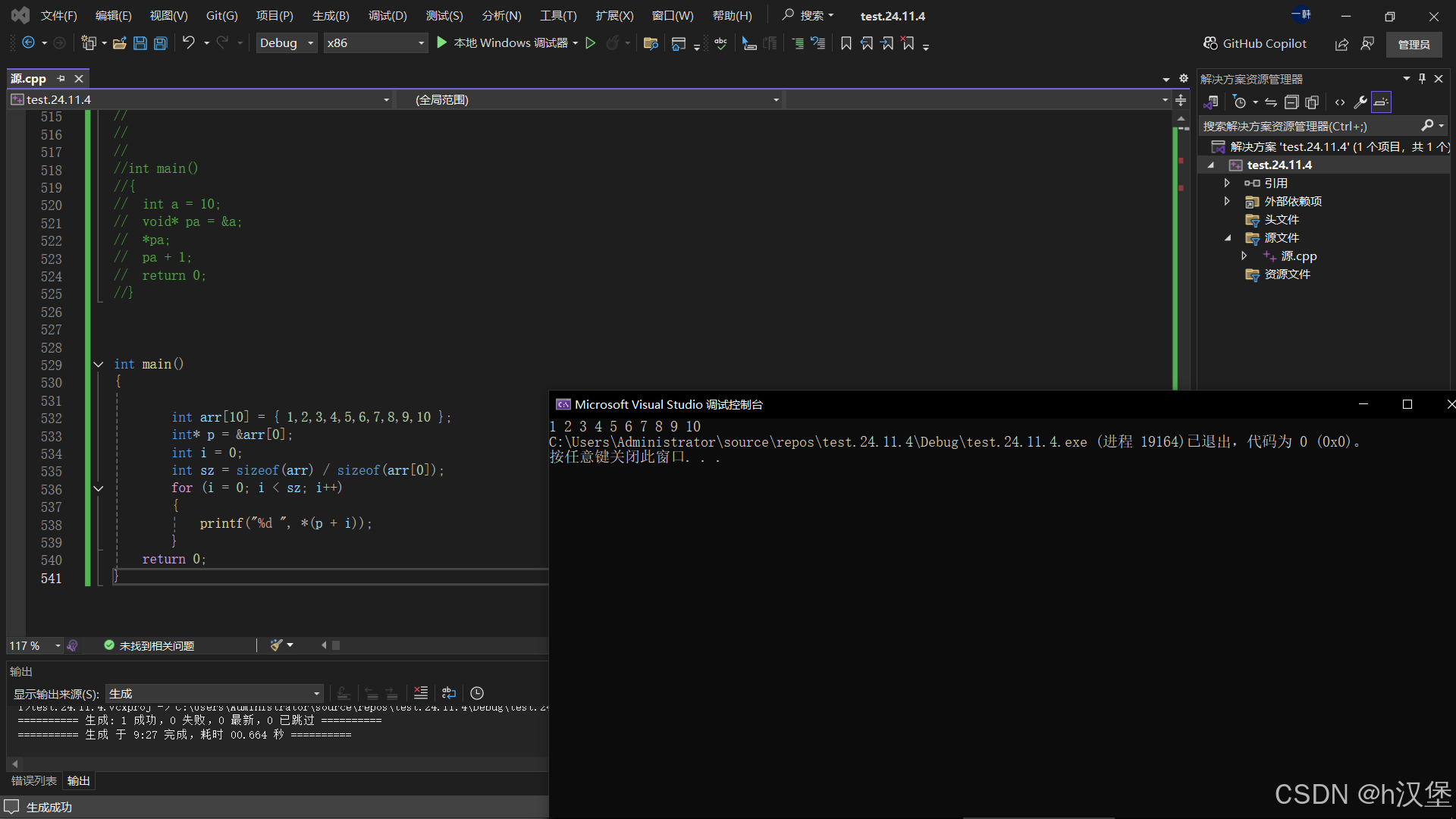Click the GitHub Copilot button
This screenshot has width=1456, height=819.
point(1255,43)
